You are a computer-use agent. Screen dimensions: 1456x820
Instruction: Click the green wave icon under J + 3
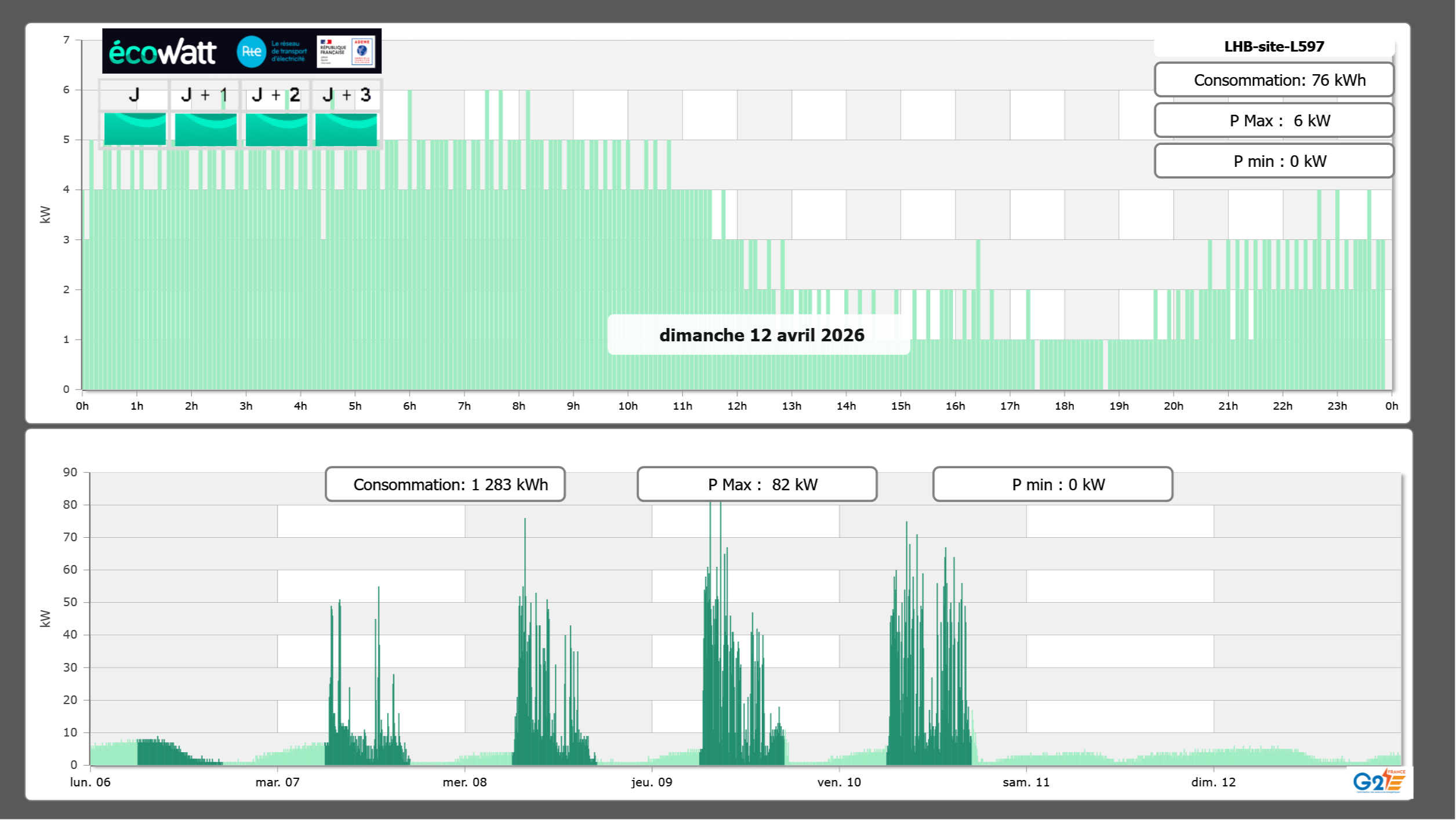pos(346,129)
